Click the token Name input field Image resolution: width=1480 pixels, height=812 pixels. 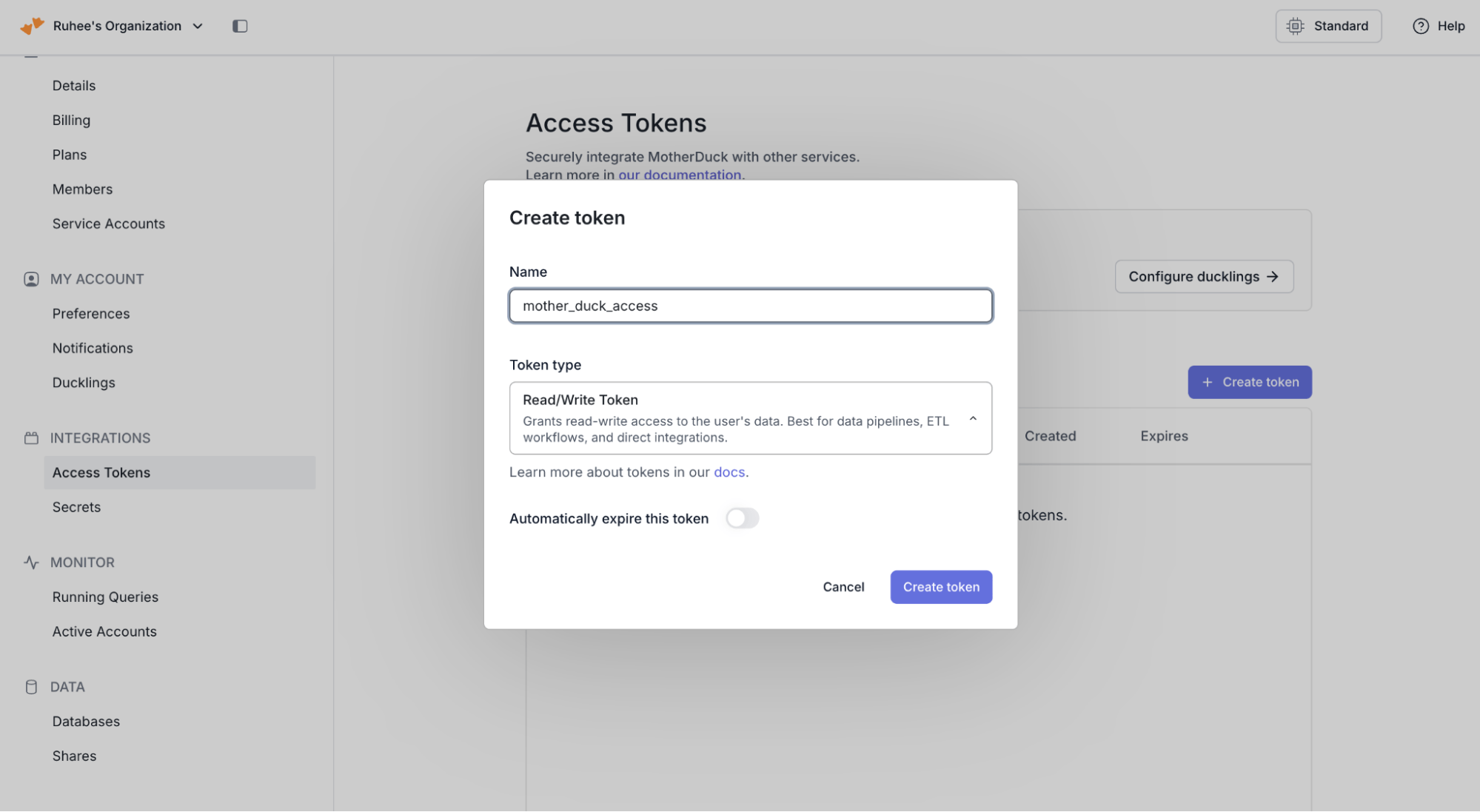(749, 306)
